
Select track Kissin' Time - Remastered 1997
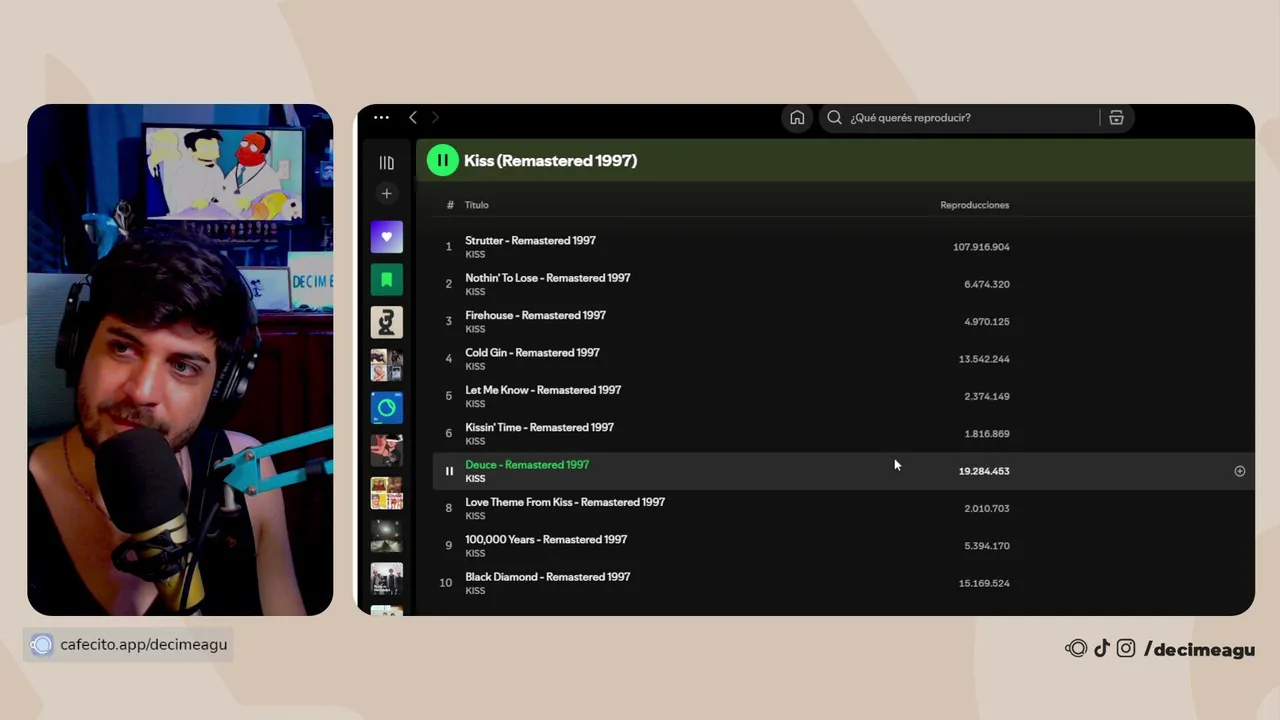click(539, 427)
